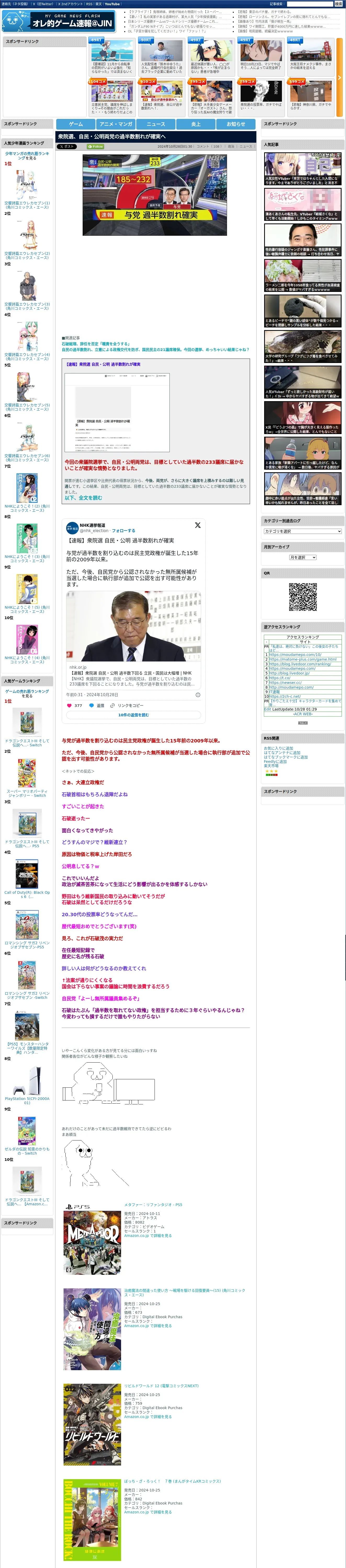The image size is (346, 1568).
Task: Click the X ポスト share button
Action: [x=67, y=146]
